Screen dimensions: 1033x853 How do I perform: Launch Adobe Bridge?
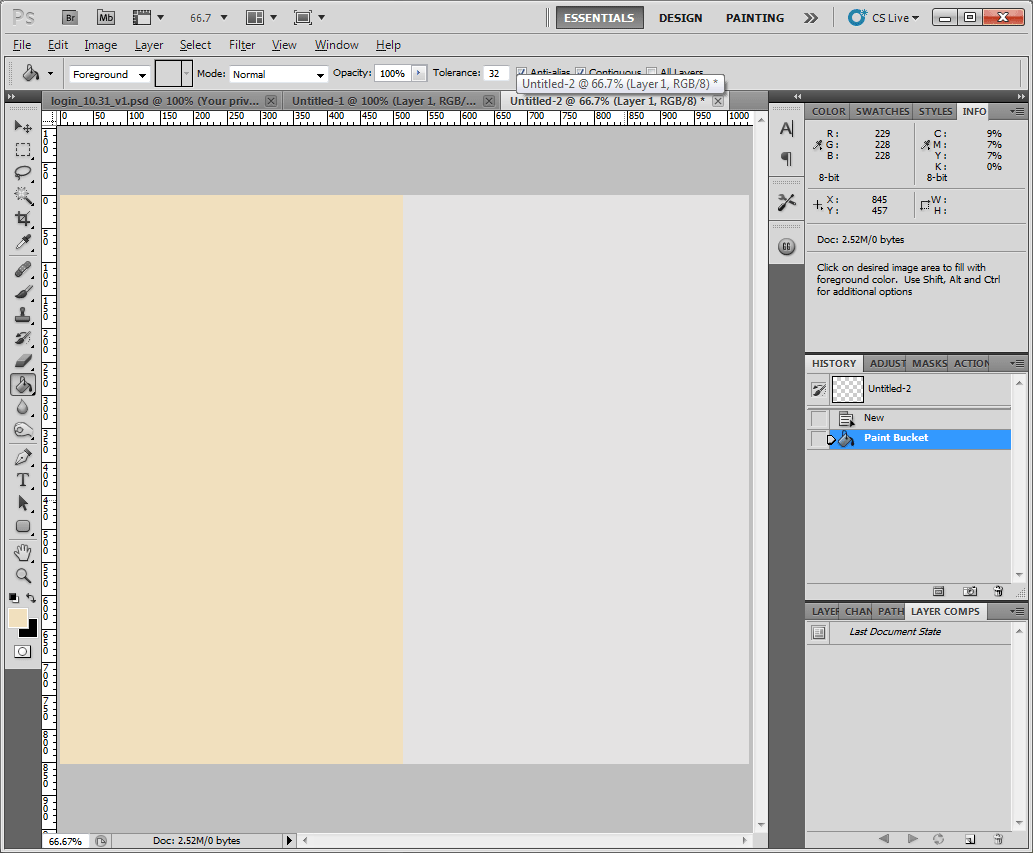coord(70,18)
